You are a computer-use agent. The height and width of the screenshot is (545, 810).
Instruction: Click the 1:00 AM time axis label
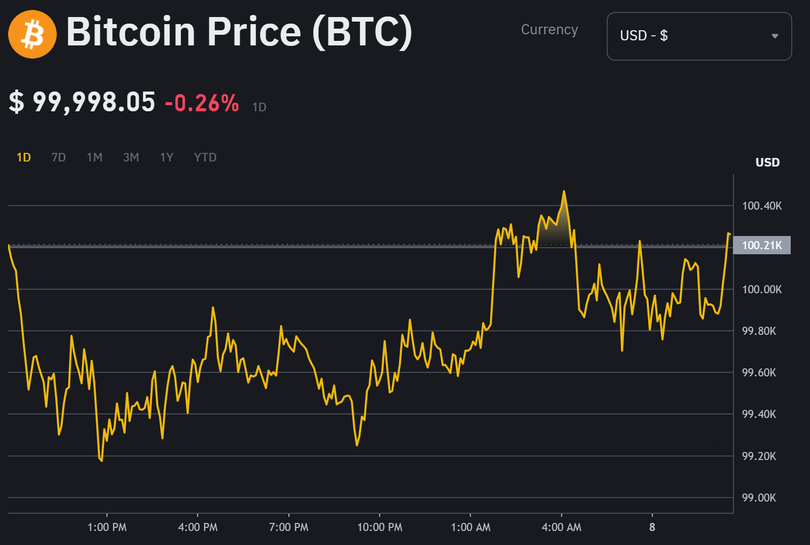coord(471,527)
